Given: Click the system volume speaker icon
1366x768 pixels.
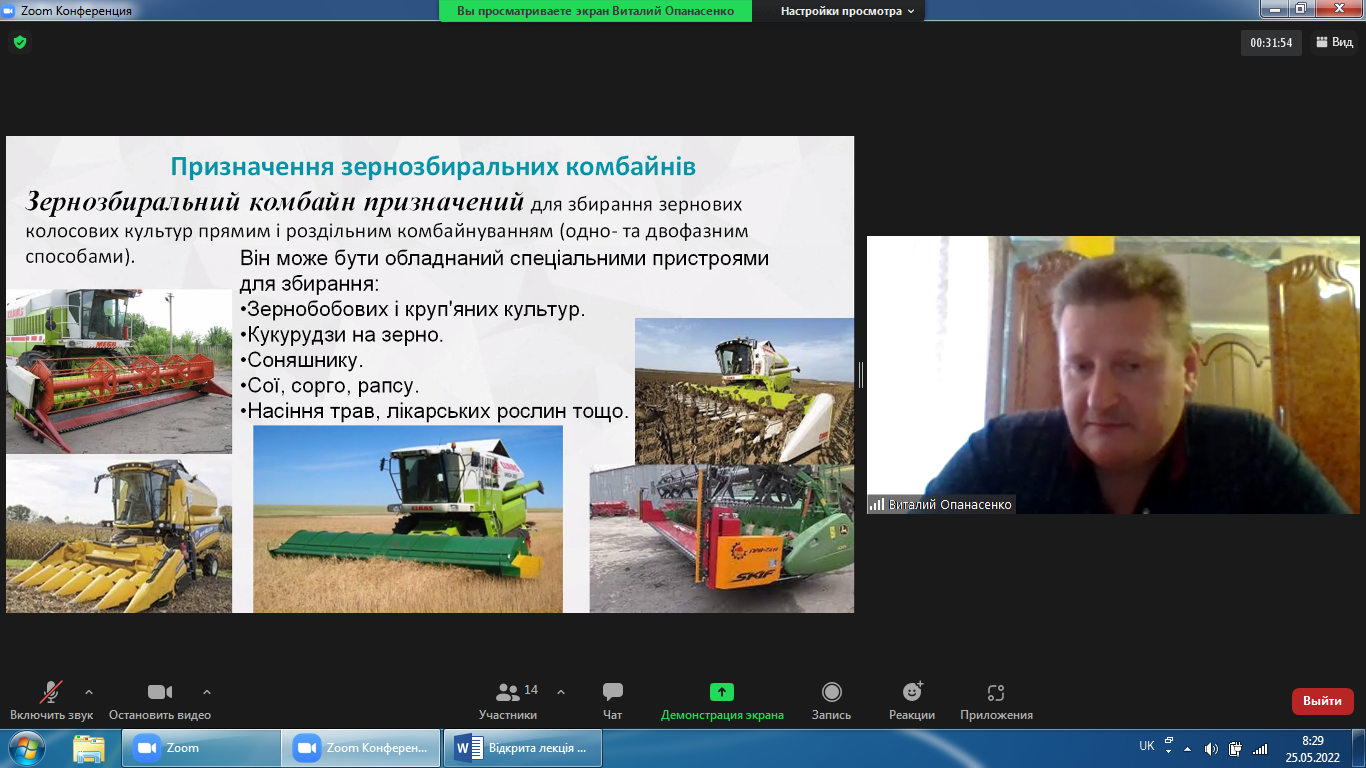Looking at the screenshot, I should click(x=1211, y=748).
